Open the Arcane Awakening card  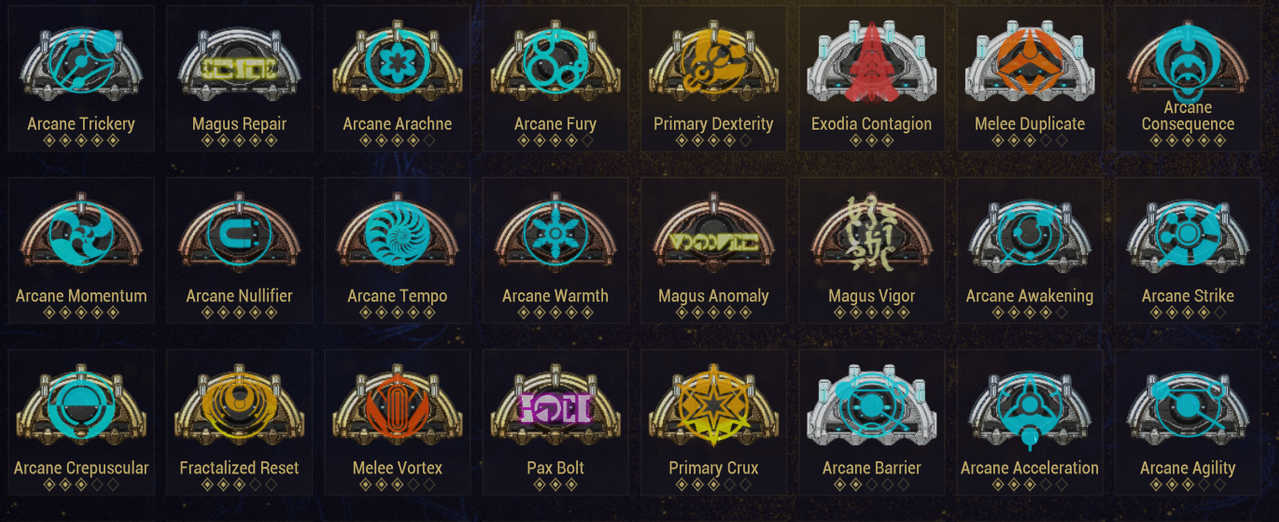(1029, 251)
